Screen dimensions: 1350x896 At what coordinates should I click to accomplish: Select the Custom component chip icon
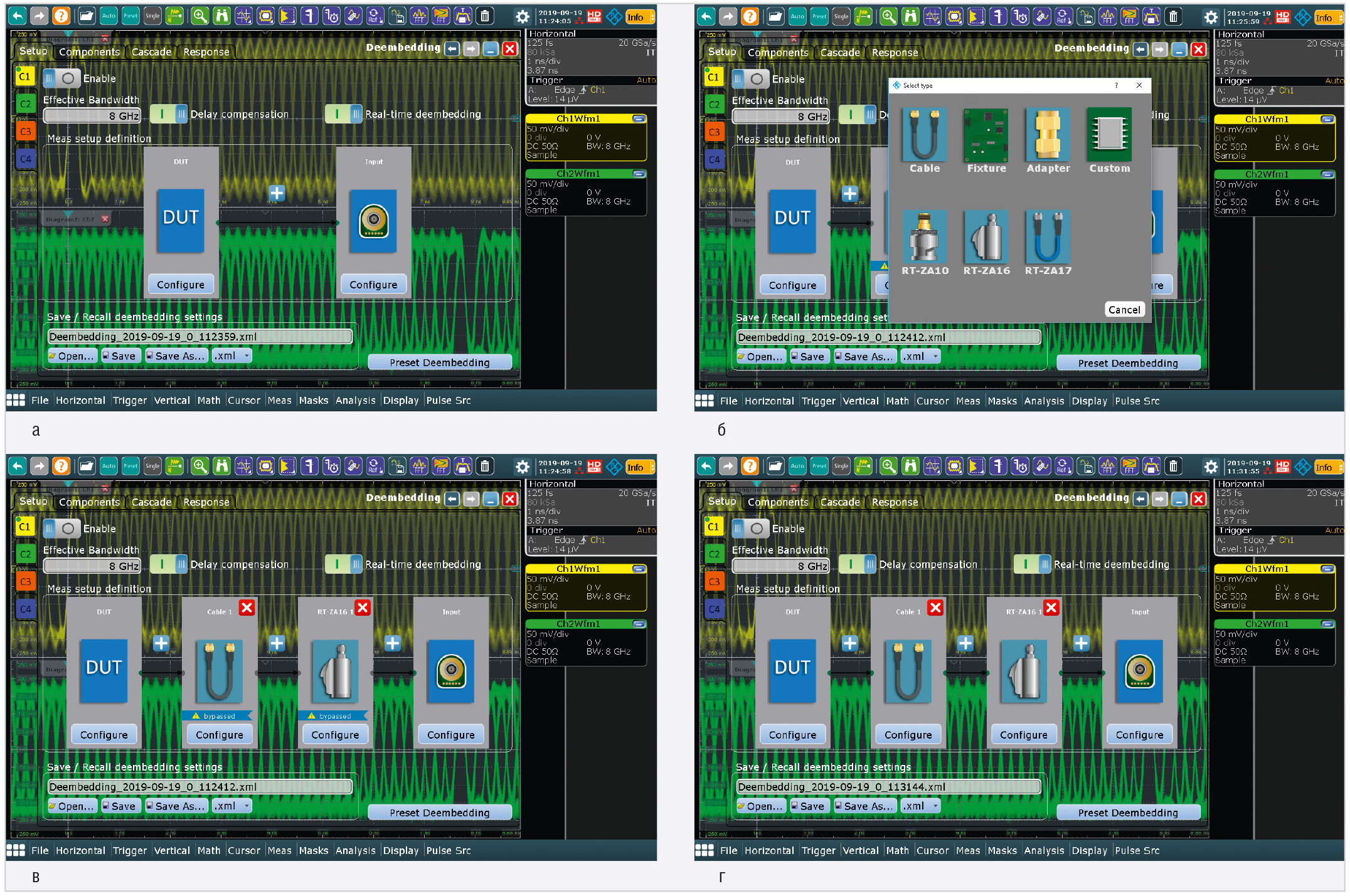pyautogui.click(x=1109, y=135)
